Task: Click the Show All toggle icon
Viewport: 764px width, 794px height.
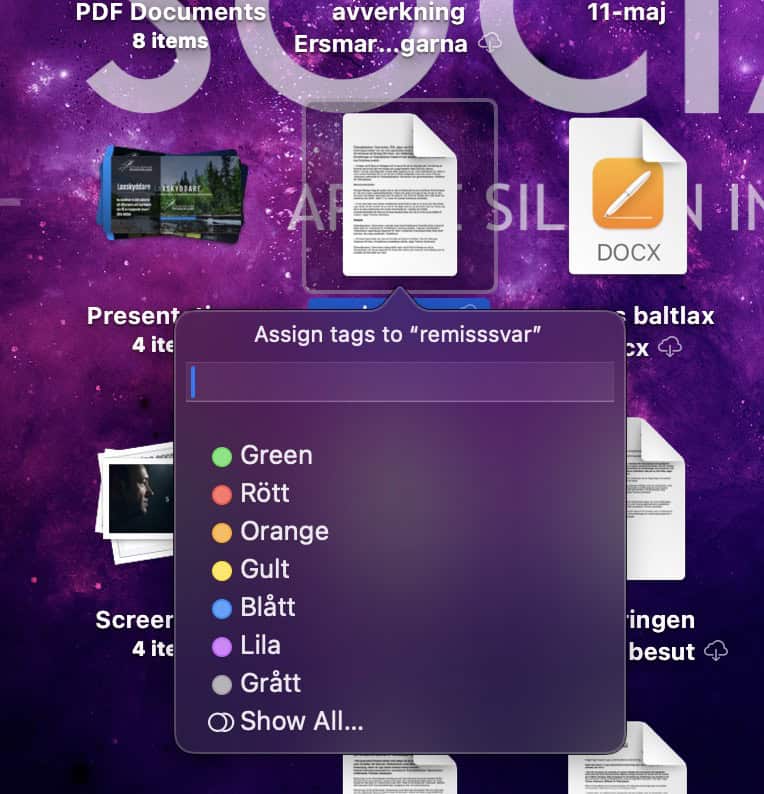Action: coord(221,722)
